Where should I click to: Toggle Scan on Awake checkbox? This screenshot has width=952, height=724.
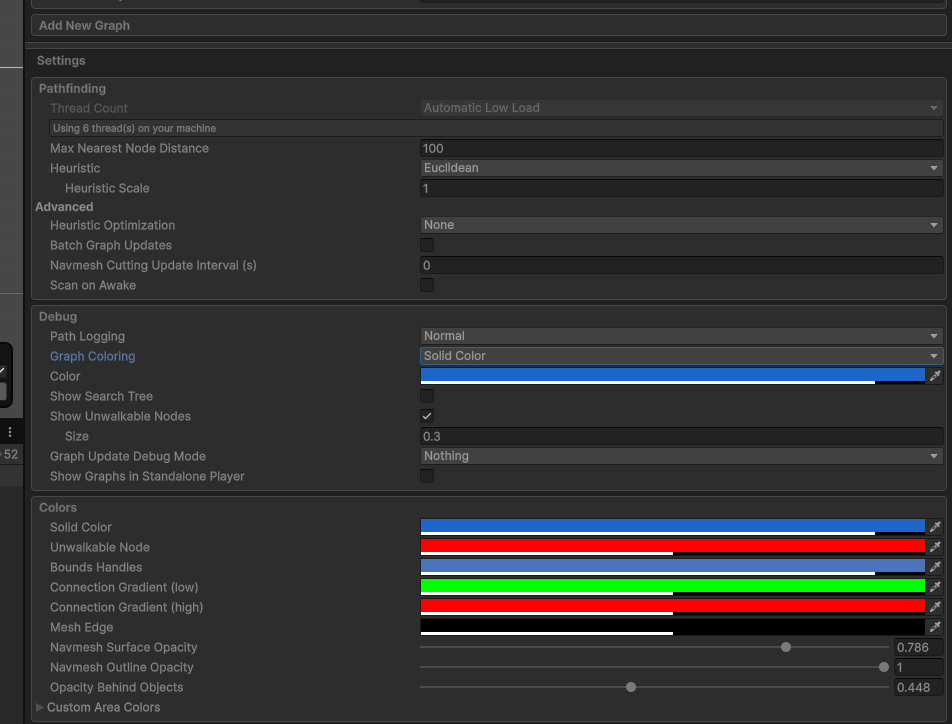(x=427, y=285)
